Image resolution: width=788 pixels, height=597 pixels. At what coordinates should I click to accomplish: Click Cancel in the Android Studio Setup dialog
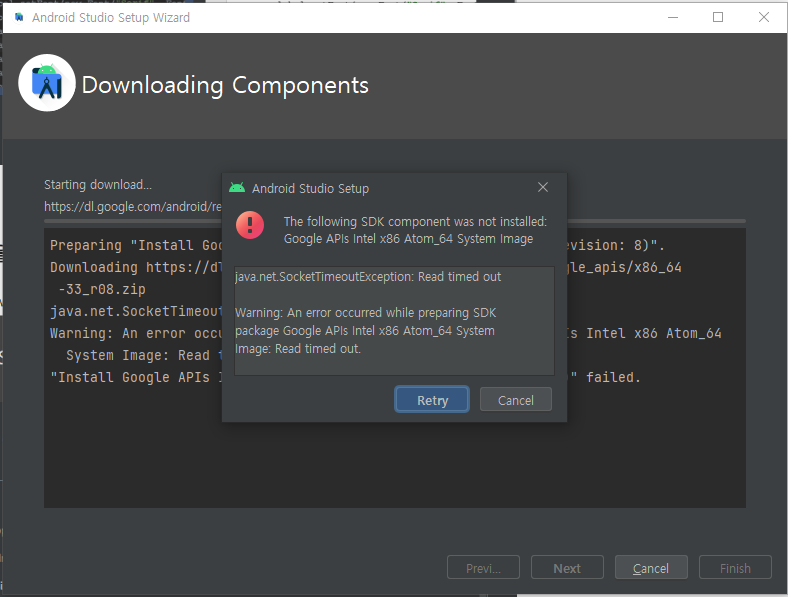516,400
